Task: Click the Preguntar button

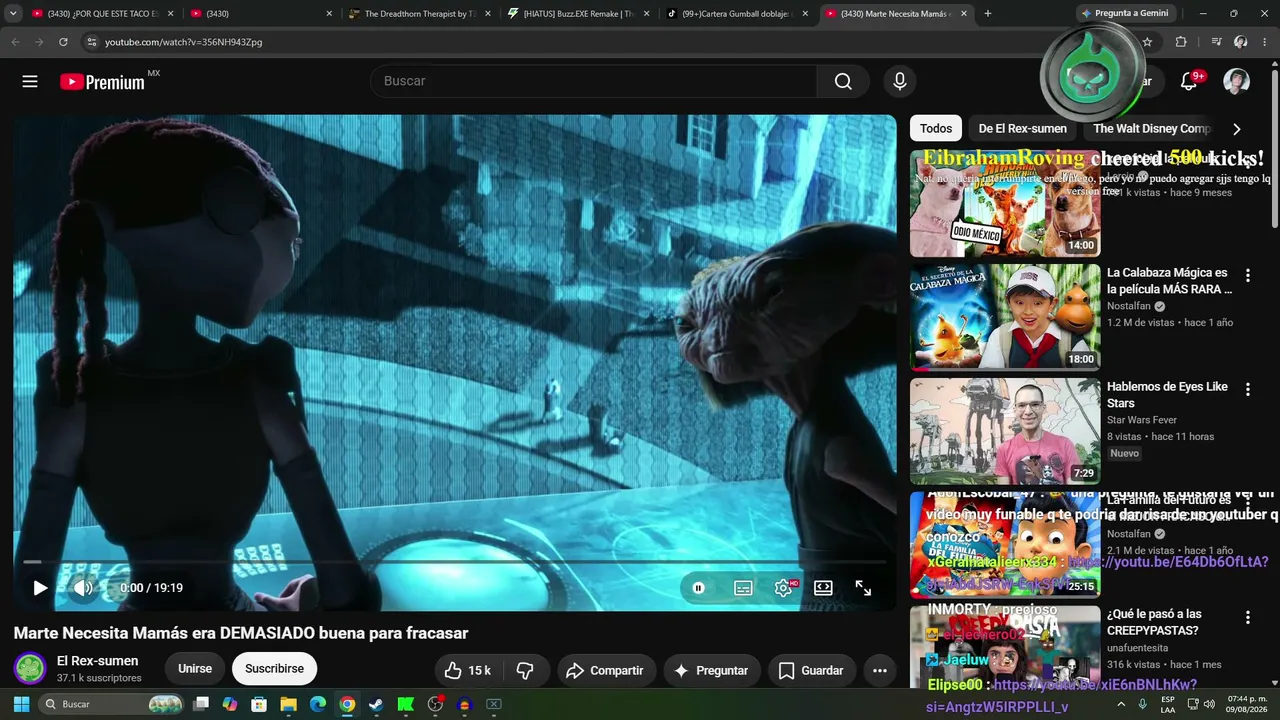Action: [x=711, y=670]
